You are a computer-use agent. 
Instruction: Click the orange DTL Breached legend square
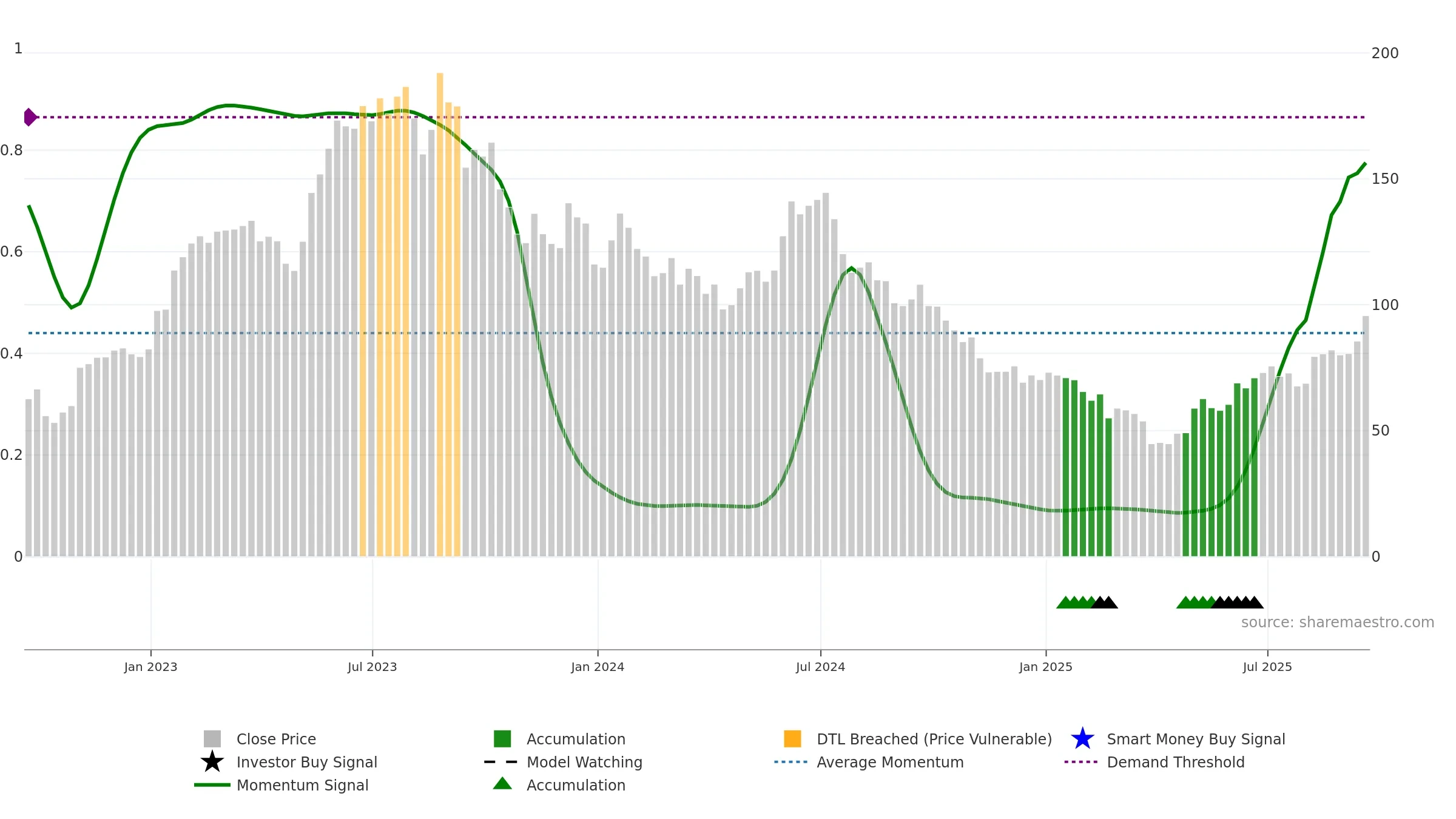pos(792,739)
